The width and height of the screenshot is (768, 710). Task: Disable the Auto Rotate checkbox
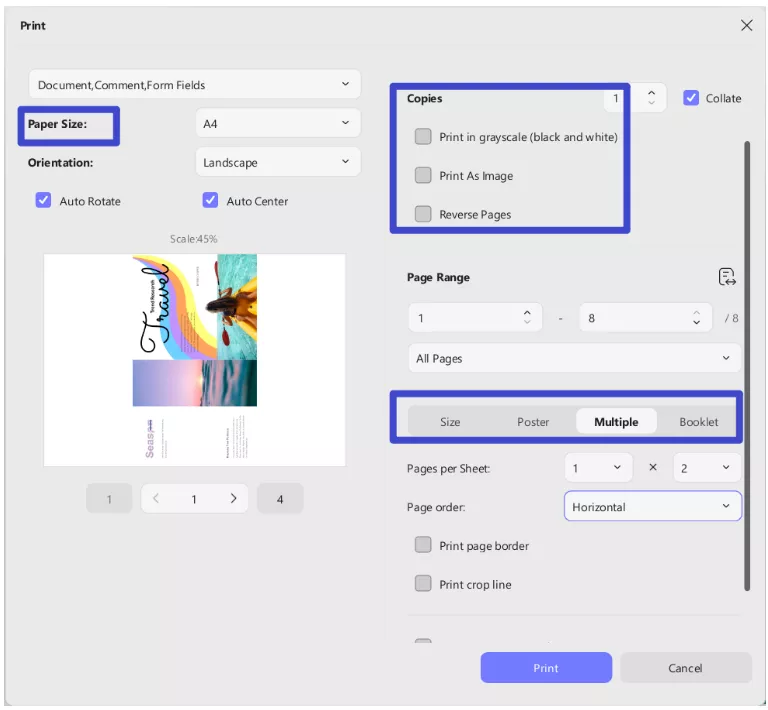(x=44, y=201)
